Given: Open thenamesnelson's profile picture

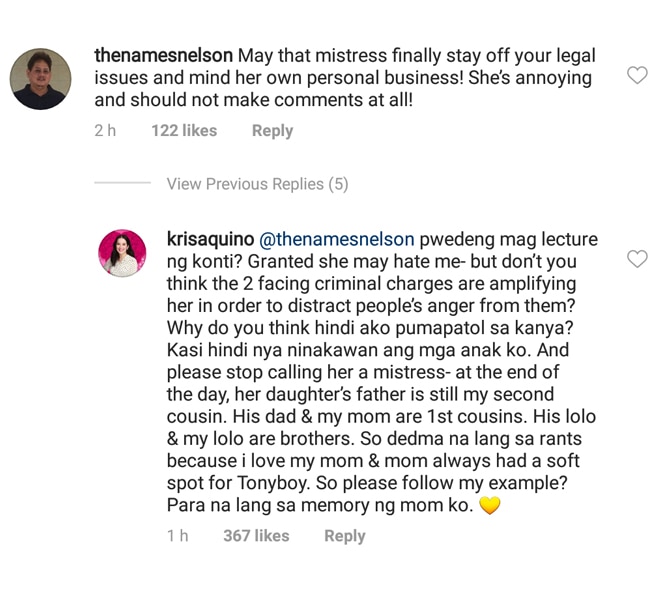Looking at the screenshot, I should 40,79.
